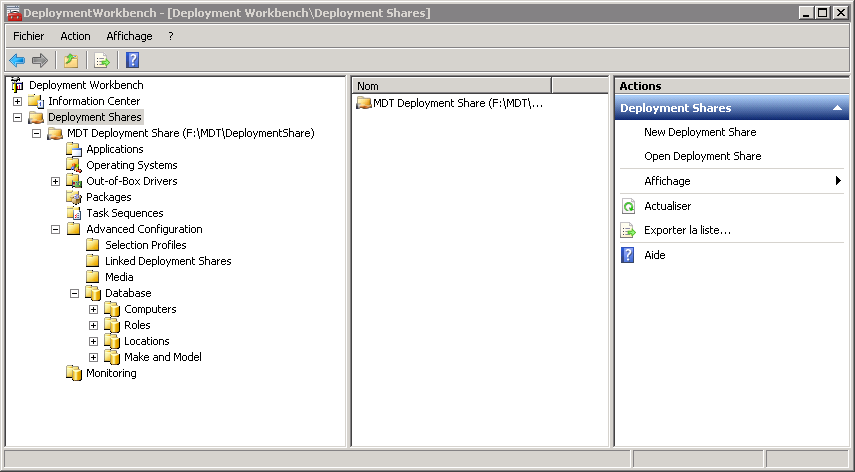Click the Packages node icon
Viewport: 855px width, 472px height.
pos(74,197)
